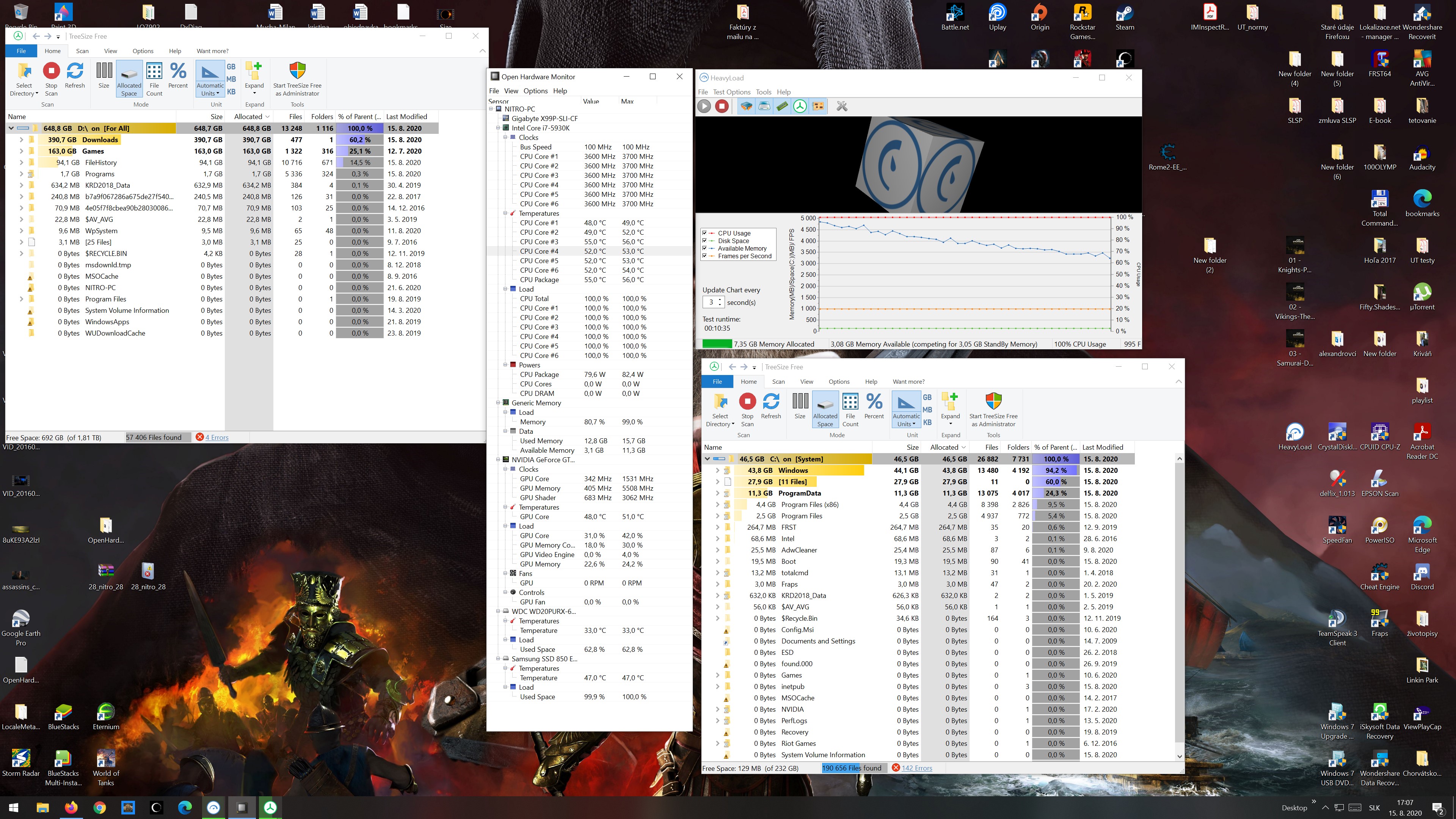The image size is (1456, 819).
Task: Open Test Options menu in HeavyLoad
Action: pos(731,91)
